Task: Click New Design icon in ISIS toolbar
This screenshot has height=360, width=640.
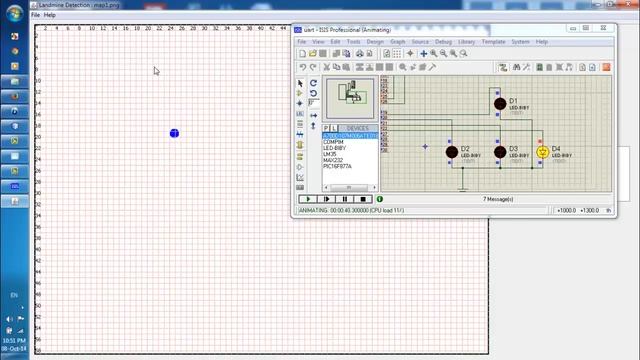Action: [x=302, y=53]
